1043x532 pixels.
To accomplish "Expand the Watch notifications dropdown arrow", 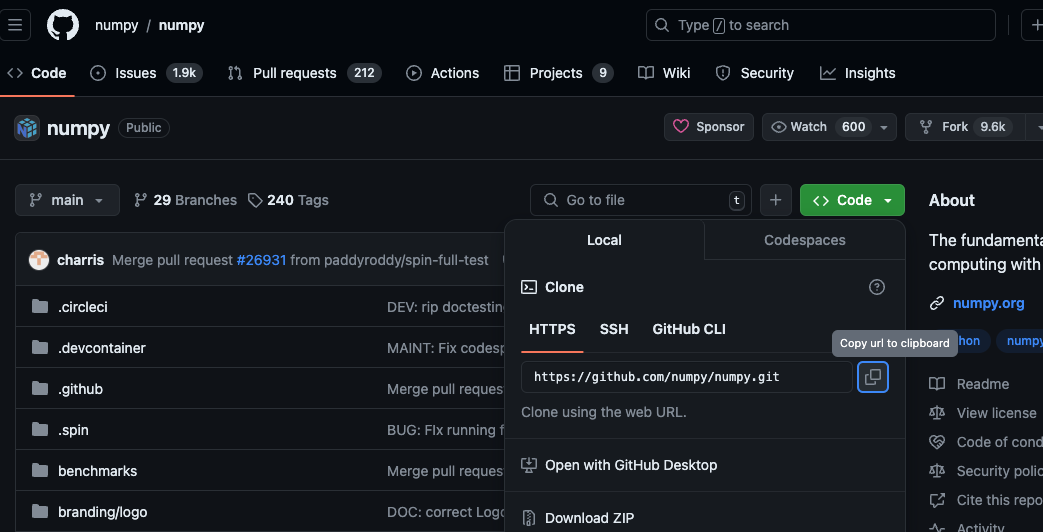I will pyautogui.click(x=884, y=127).
